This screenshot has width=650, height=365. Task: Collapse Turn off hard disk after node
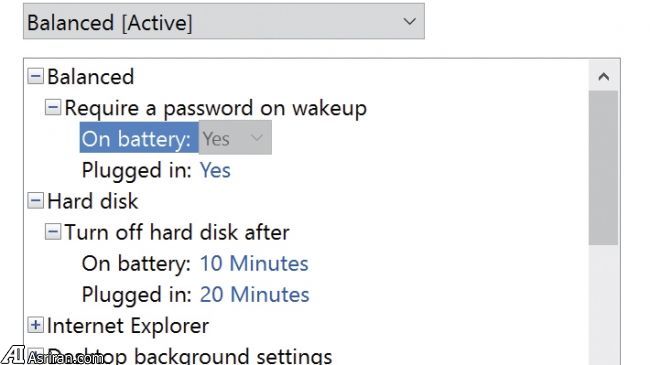[x=53, y=232]
